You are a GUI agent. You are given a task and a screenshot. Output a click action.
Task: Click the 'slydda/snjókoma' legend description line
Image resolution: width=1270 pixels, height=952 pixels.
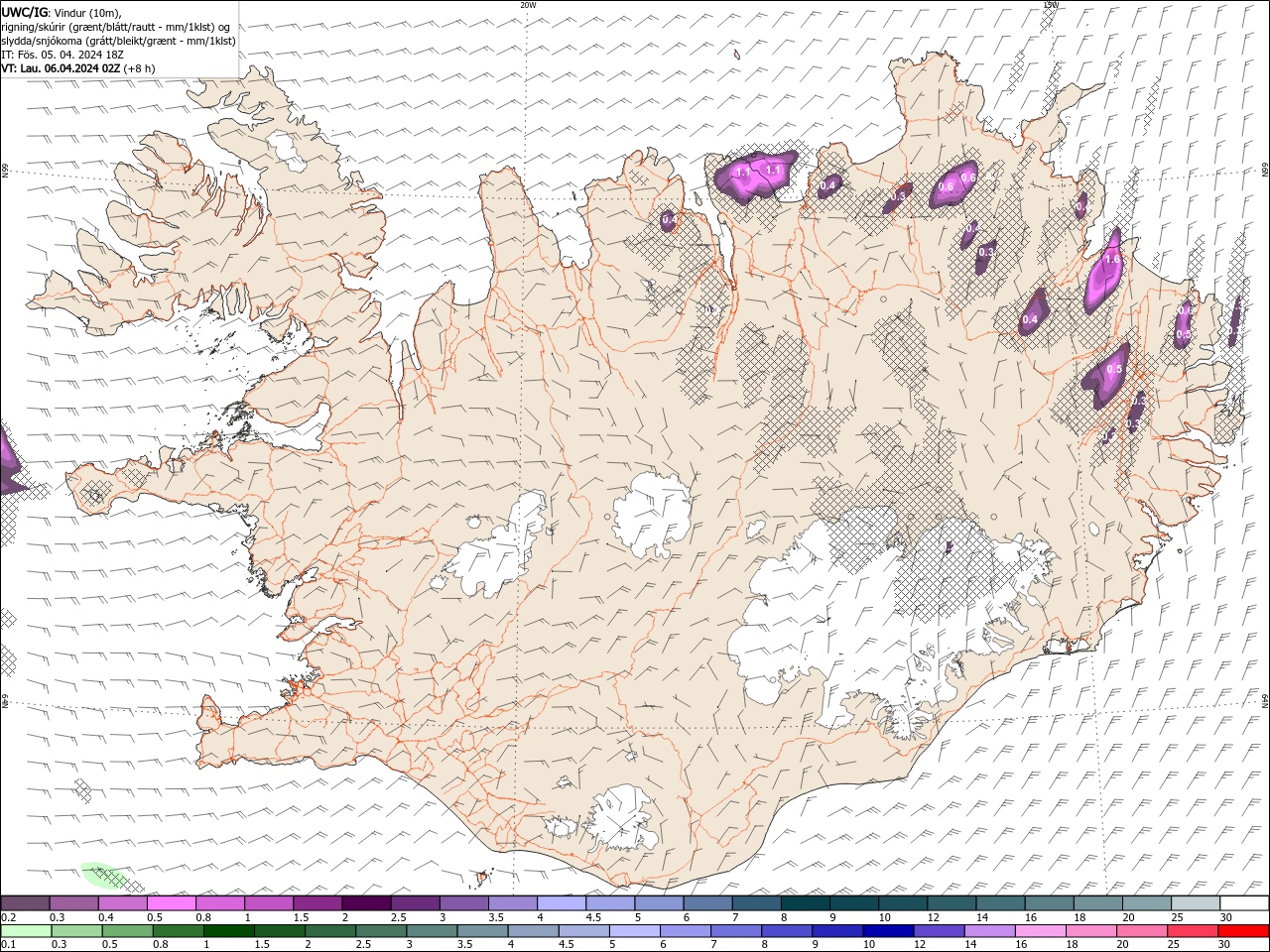pos(118,41)
